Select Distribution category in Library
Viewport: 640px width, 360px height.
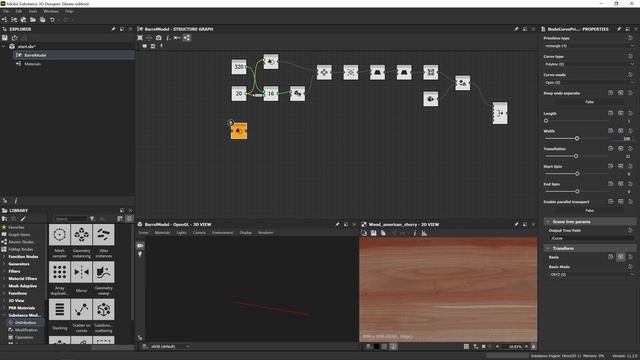(x=25, y=322)
